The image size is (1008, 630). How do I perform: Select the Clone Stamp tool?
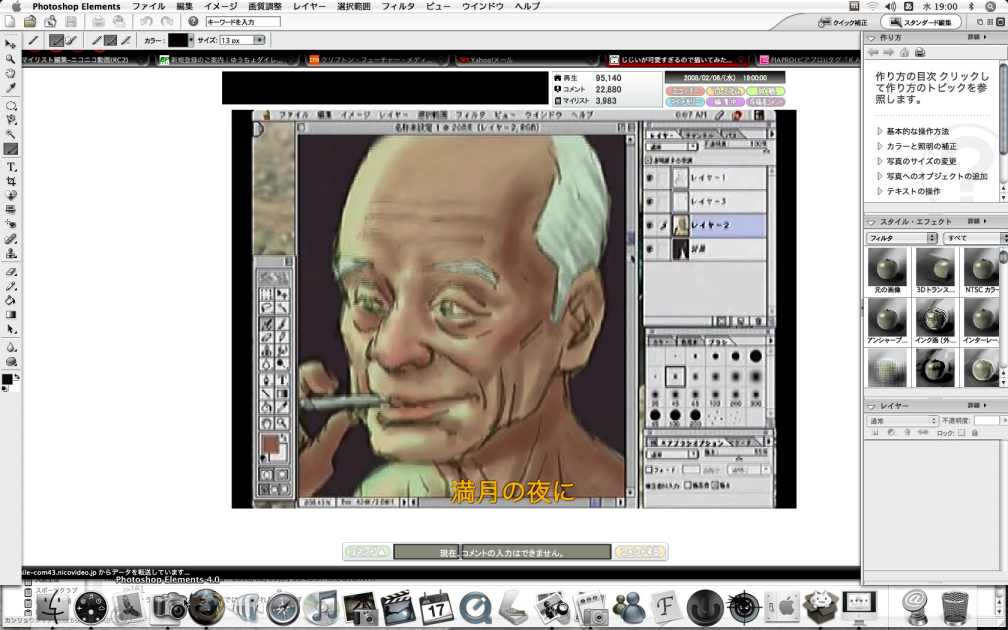point(10,253)
